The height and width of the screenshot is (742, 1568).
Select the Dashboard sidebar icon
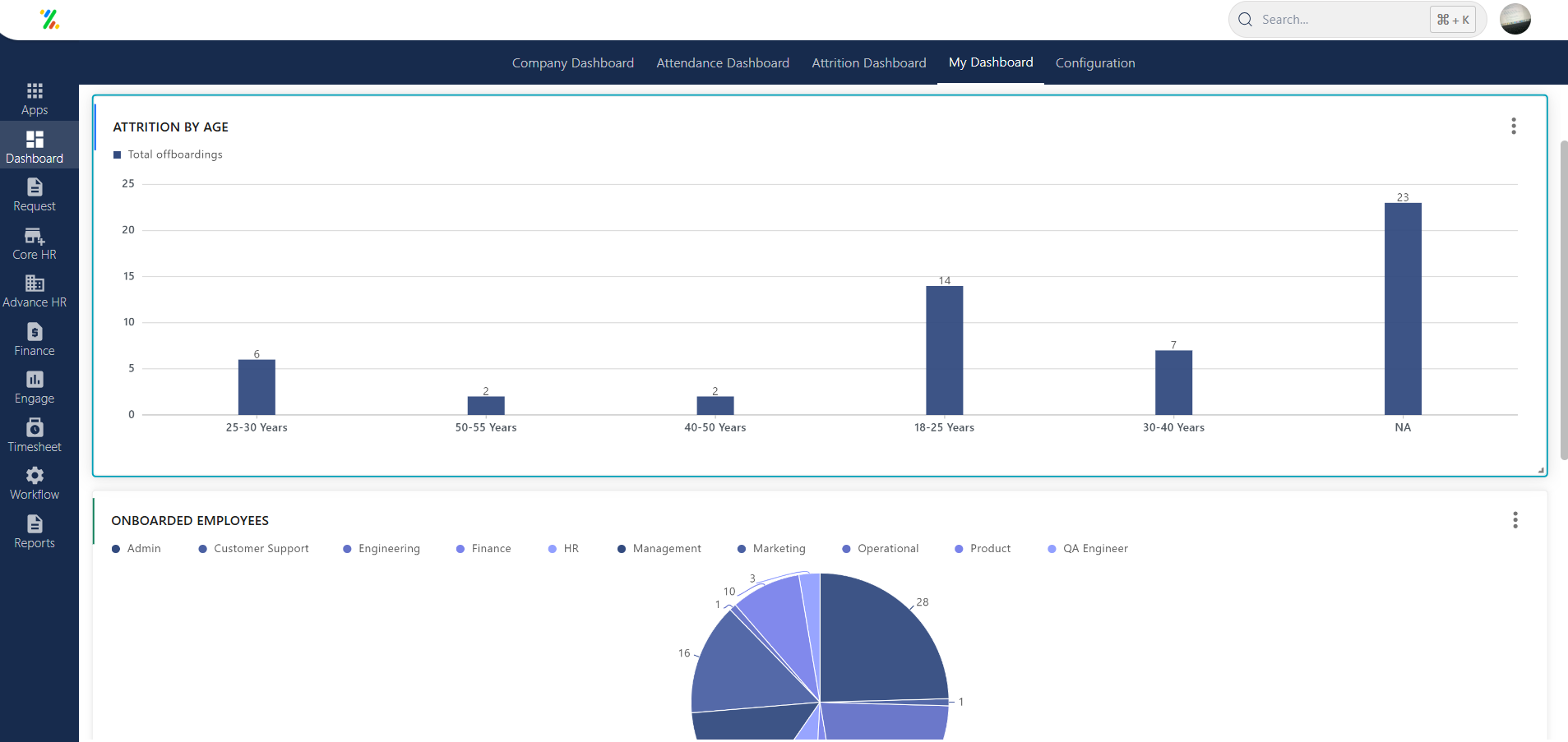tap(35, 139)
